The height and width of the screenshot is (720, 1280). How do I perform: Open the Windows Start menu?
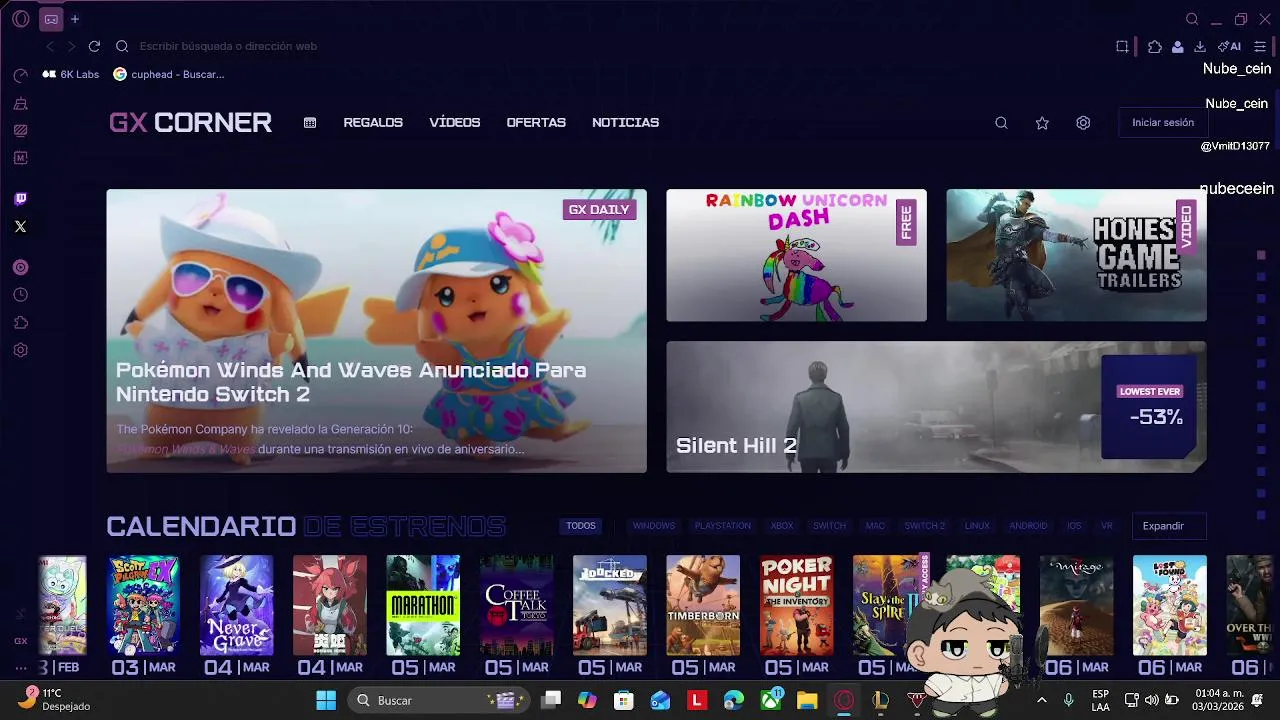(x=326, y=700)
